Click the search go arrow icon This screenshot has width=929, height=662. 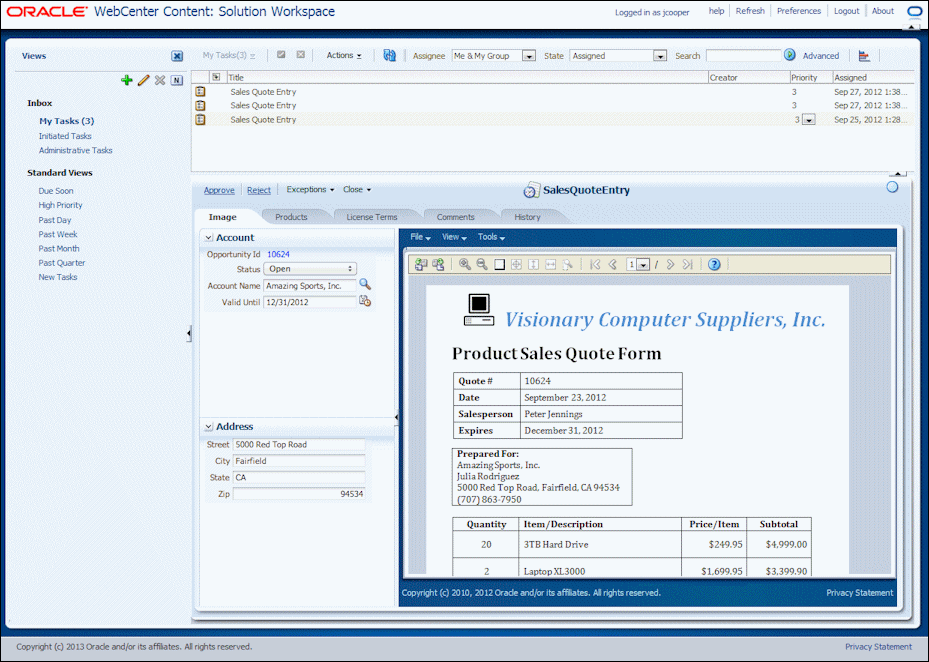pyautogui.click(x=790, y=55)
